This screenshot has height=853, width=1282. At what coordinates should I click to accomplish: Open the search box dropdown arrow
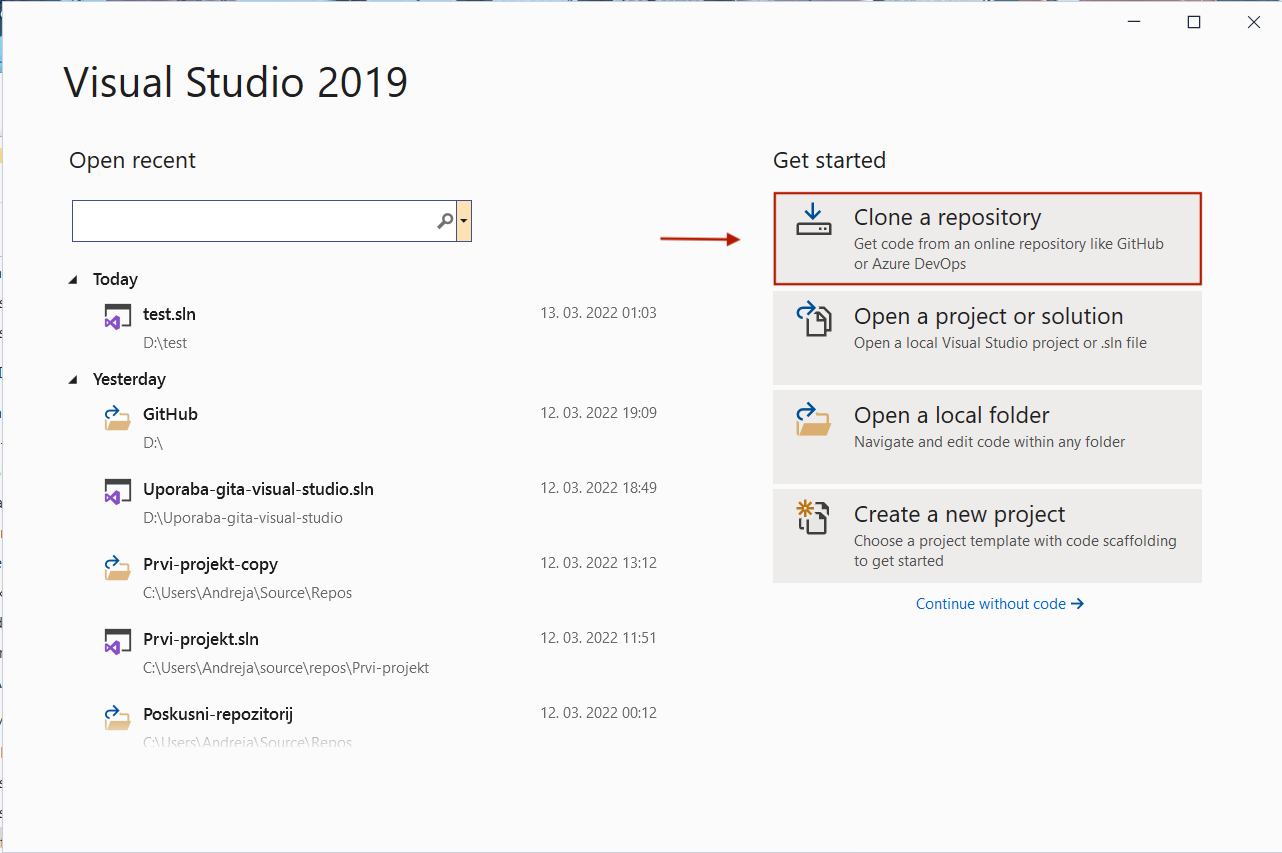(x=464, y=221)
